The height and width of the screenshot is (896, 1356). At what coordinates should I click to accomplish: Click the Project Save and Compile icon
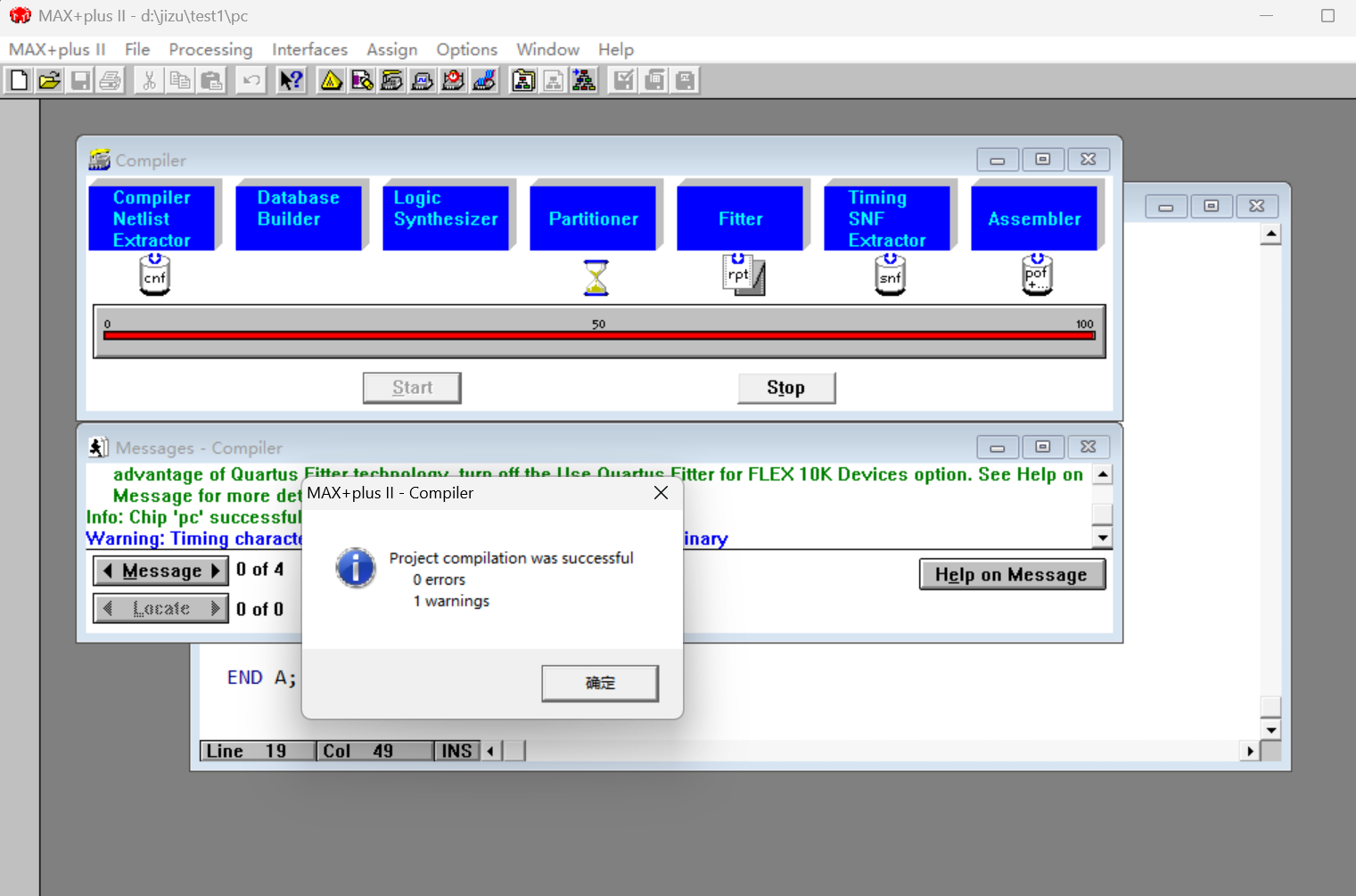pyautogui.click(x=654, y=81)
